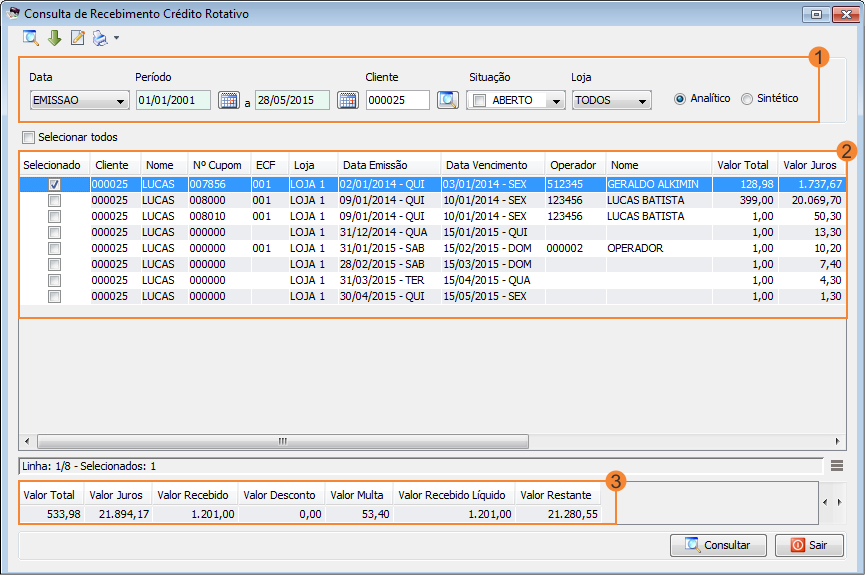The width and height of the screenshot is (865, 575).
Task: Click the start period date field
Action: coord(173,100)
